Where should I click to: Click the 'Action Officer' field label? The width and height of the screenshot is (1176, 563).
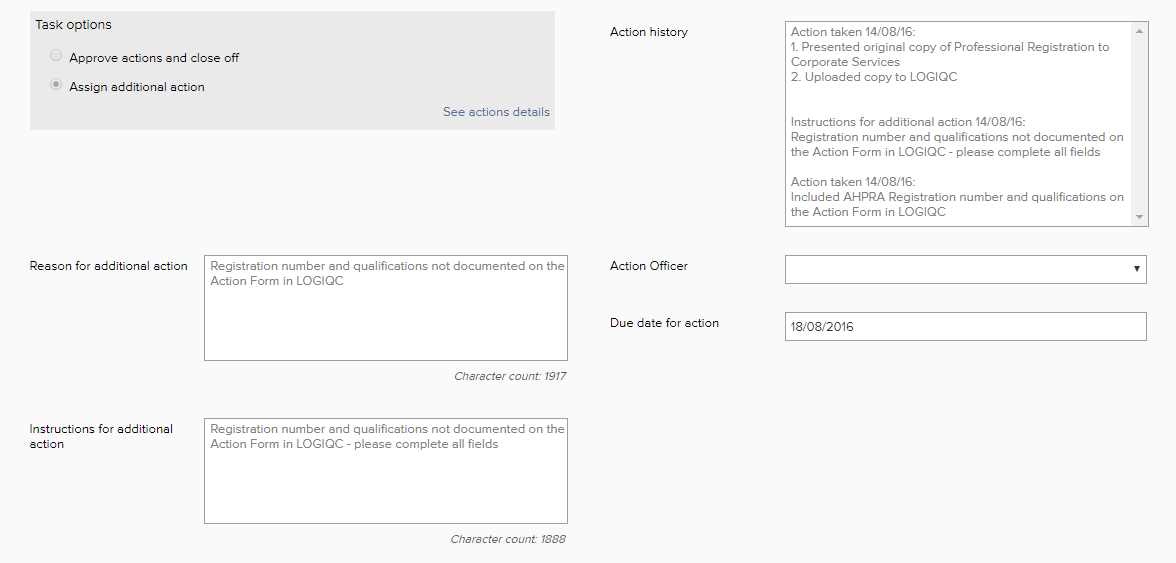pos(649,266)
